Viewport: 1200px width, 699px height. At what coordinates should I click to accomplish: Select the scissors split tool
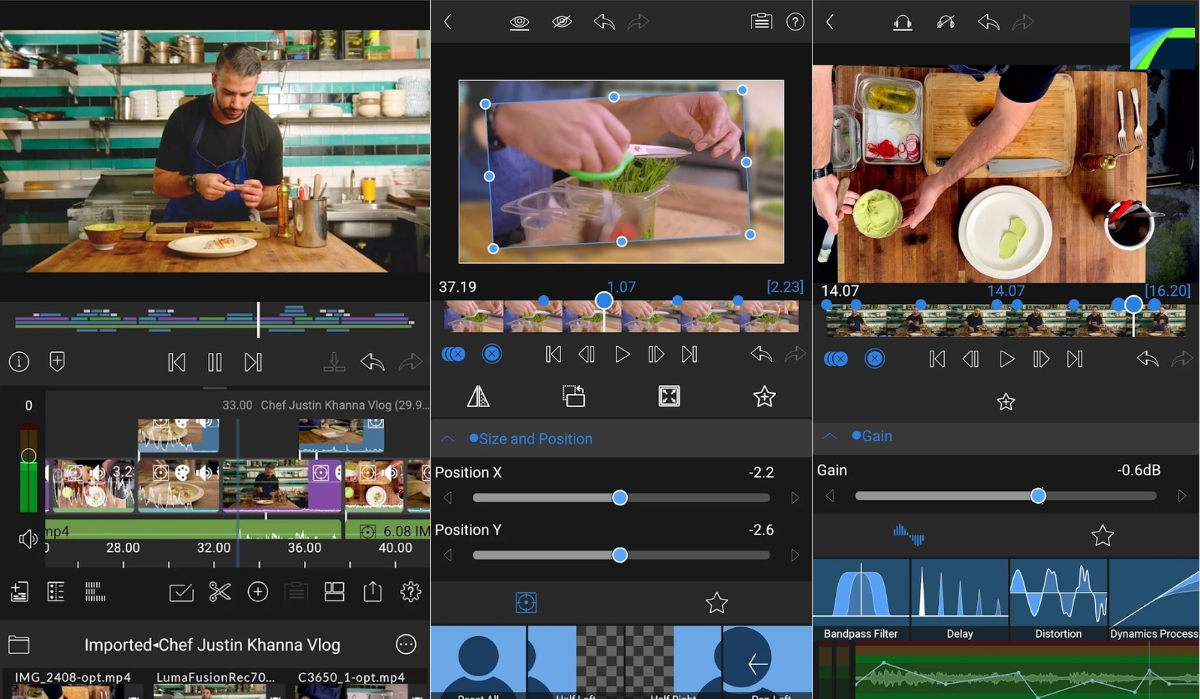pos(219,592)
